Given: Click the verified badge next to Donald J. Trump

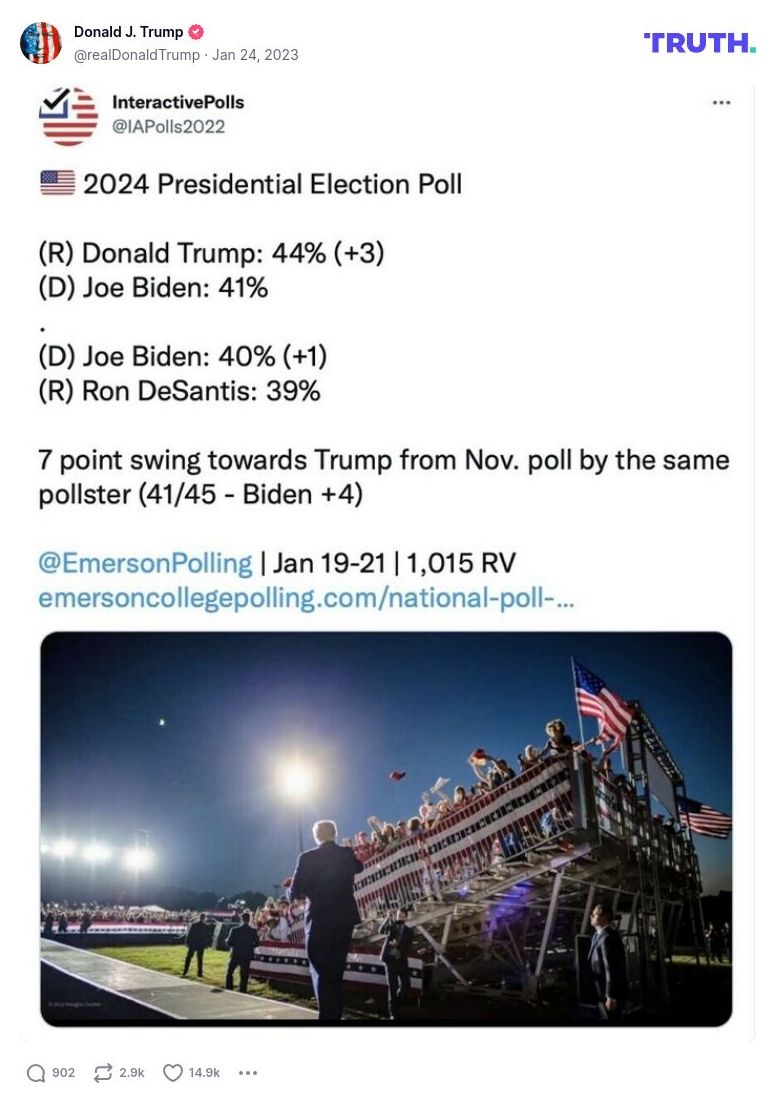Looking at the screenshot, I should (193, 31).
